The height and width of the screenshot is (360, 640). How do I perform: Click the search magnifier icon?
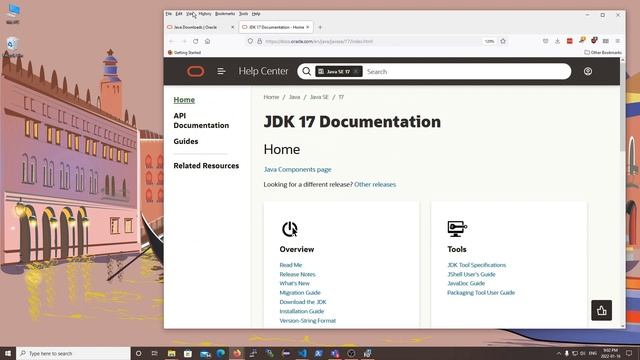pos(307,71)
